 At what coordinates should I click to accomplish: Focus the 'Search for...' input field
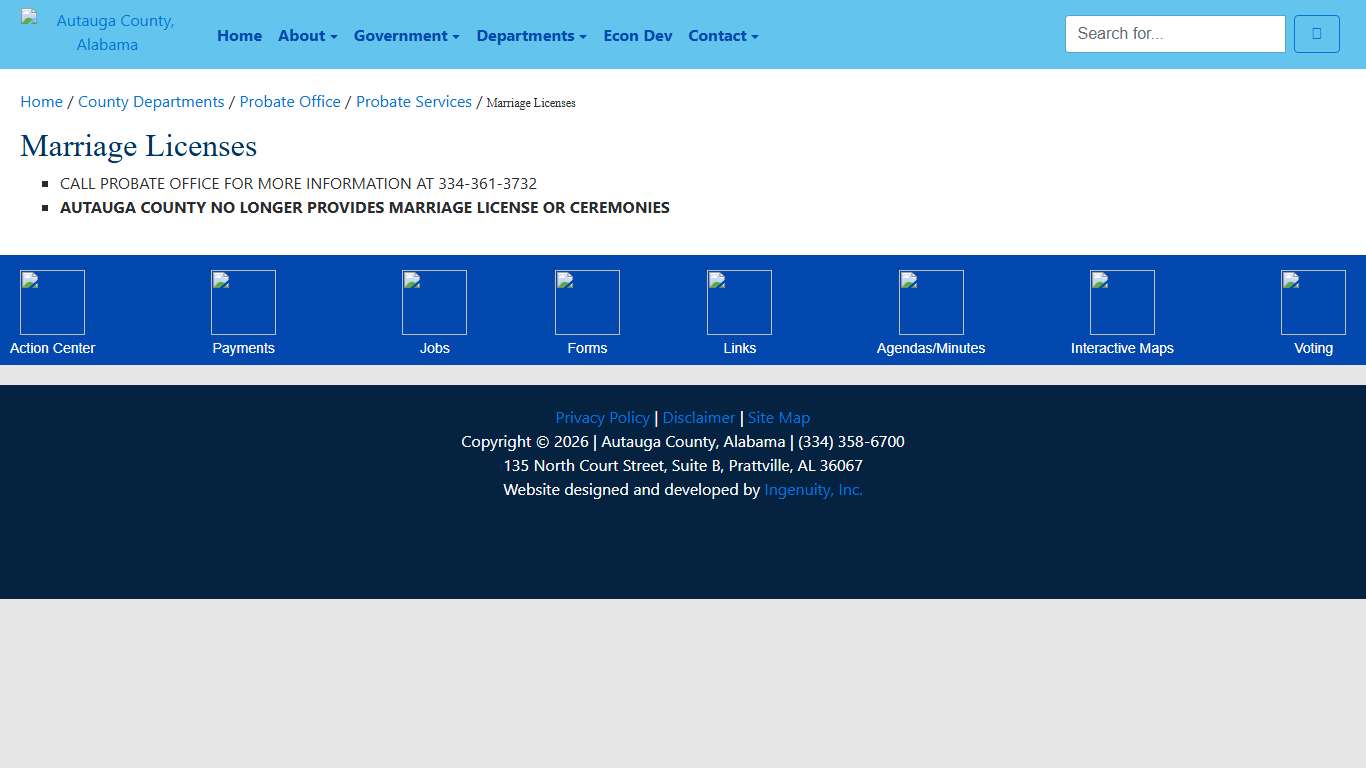point(1175,34)
